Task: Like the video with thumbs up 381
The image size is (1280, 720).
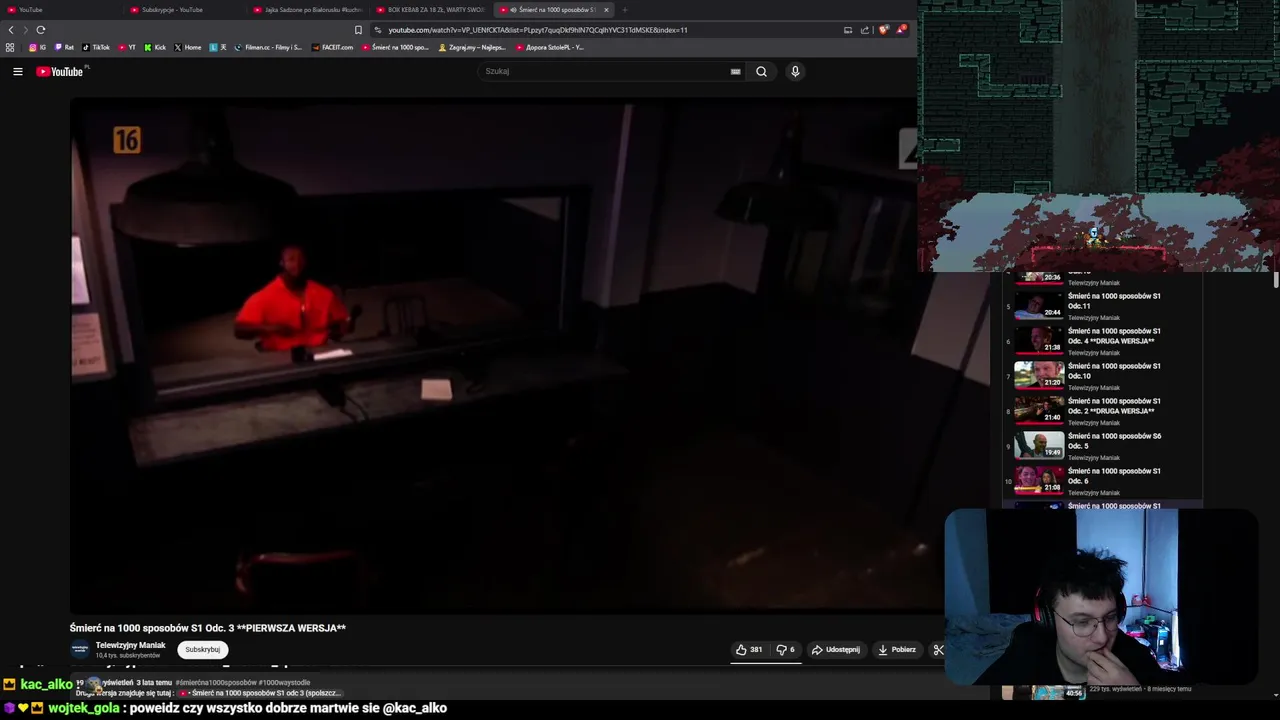Action: pos(749,650)
